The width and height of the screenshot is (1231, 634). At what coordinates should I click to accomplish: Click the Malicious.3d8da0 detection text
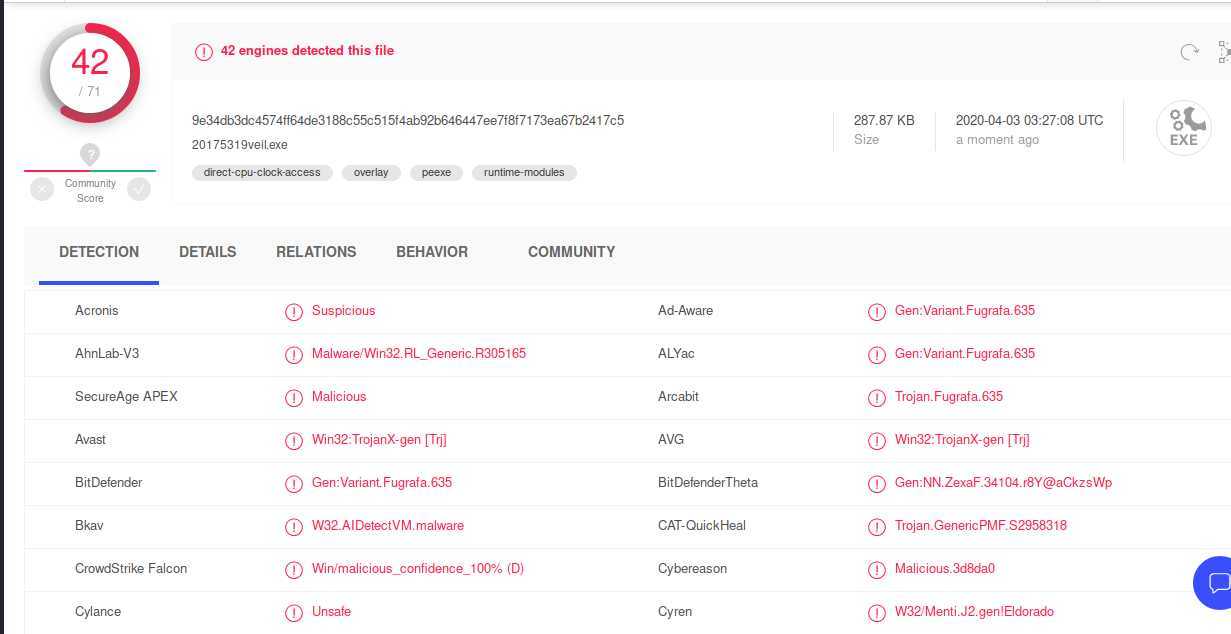click(x=945, y=569)
